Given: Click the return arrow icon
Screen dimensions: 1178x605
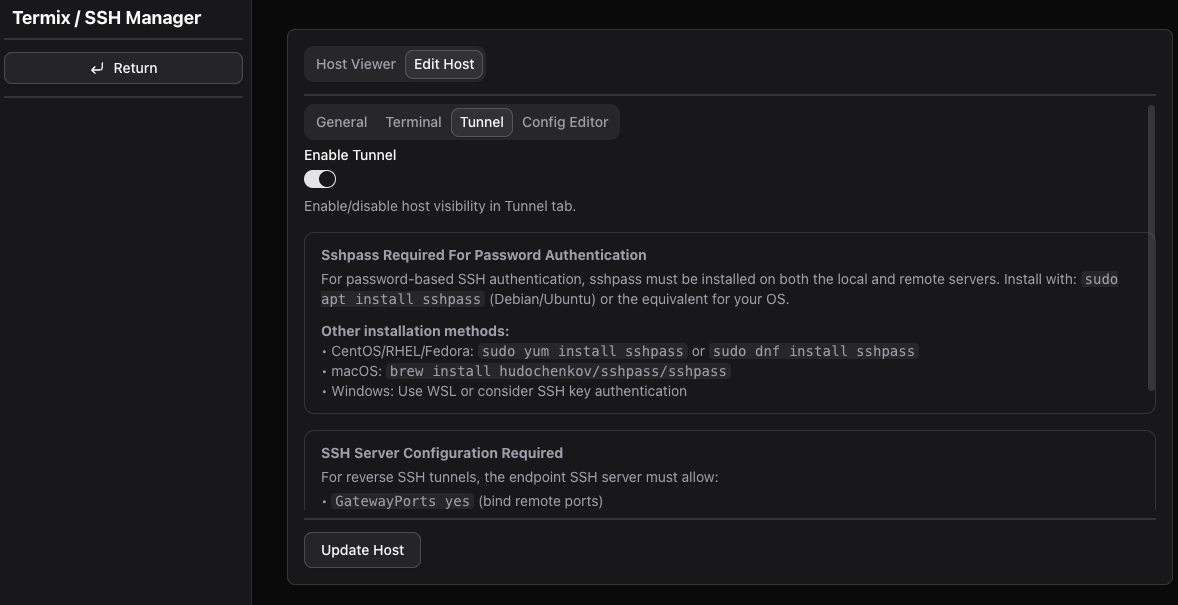Looking at the screenshot, I should [x=97, y=68].
